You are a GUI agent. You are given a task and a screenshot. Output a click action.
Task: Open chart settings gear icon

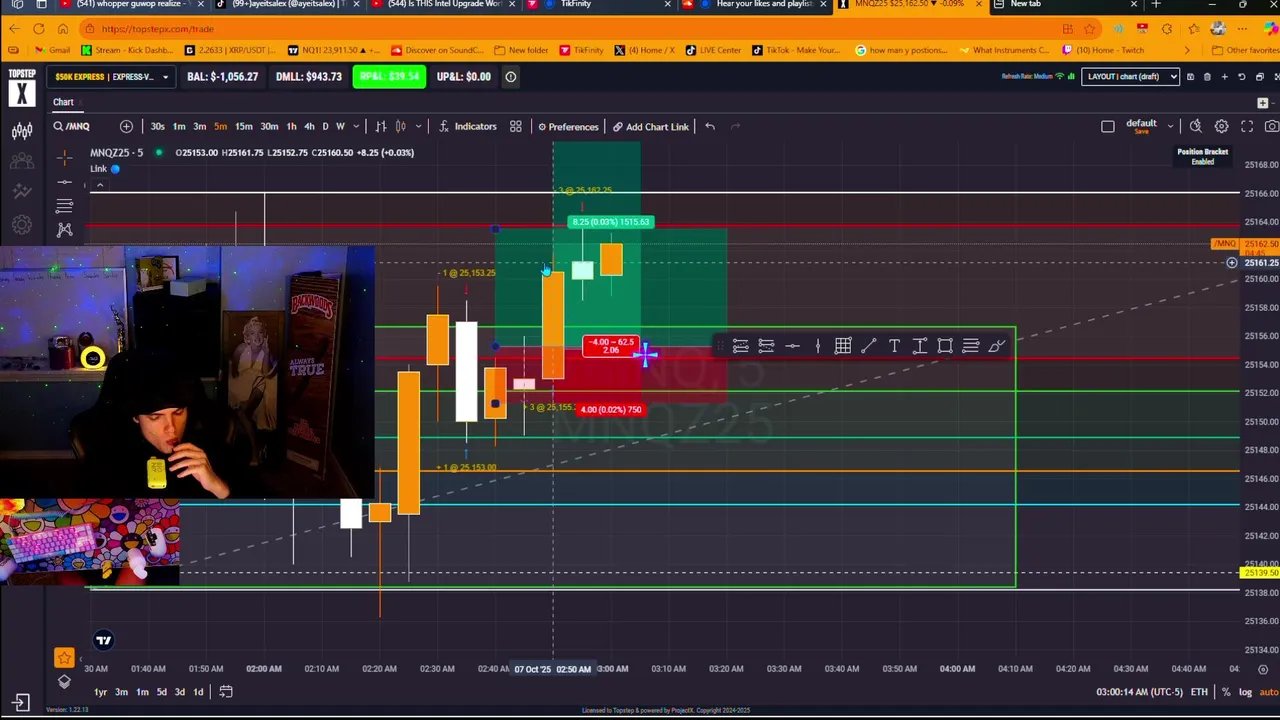click(x=1221, y=126)
